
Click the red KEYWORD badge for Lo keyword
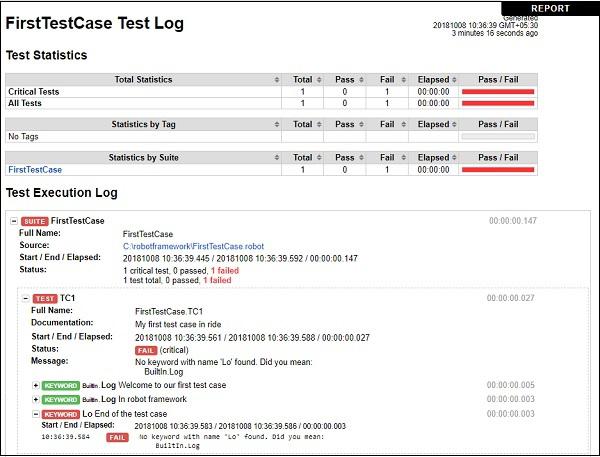coord(60,414)
